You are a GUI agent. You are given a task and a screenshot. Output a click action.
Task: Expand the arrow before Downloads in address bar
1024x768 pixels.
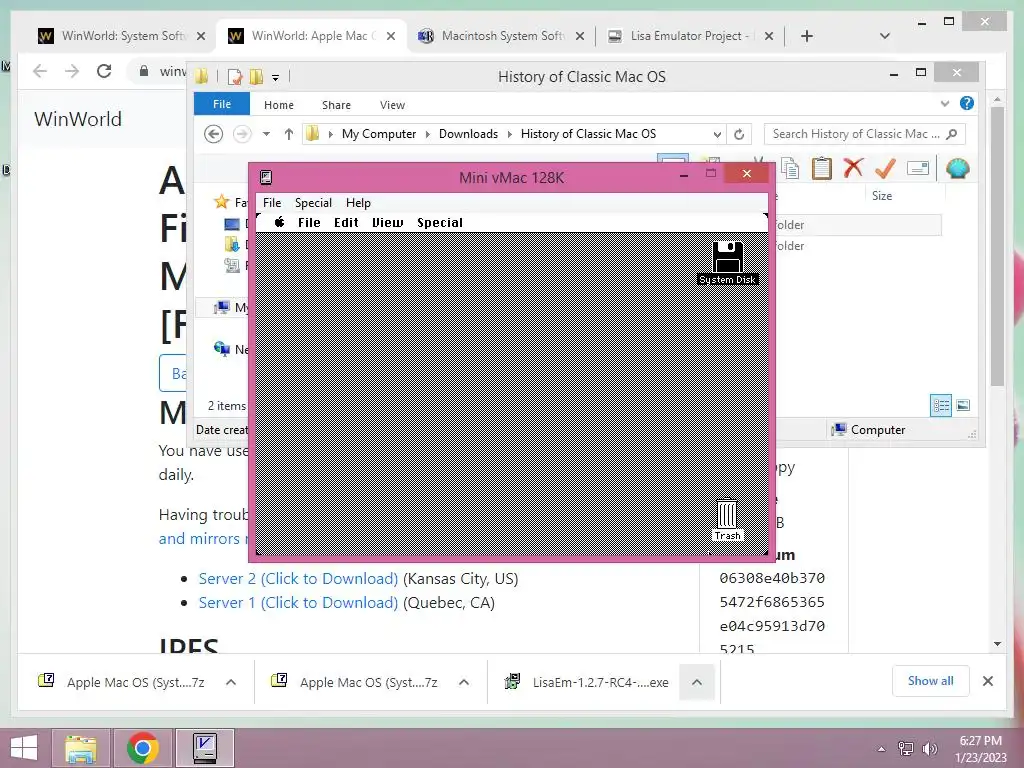(428, 134)
